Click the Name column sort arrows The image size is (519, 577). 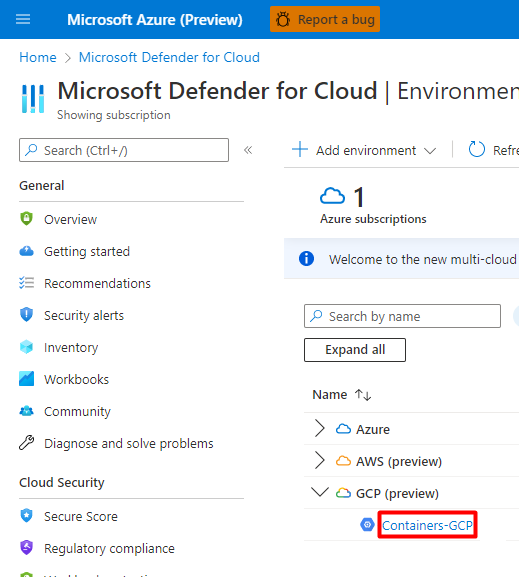tap(363, 395)
